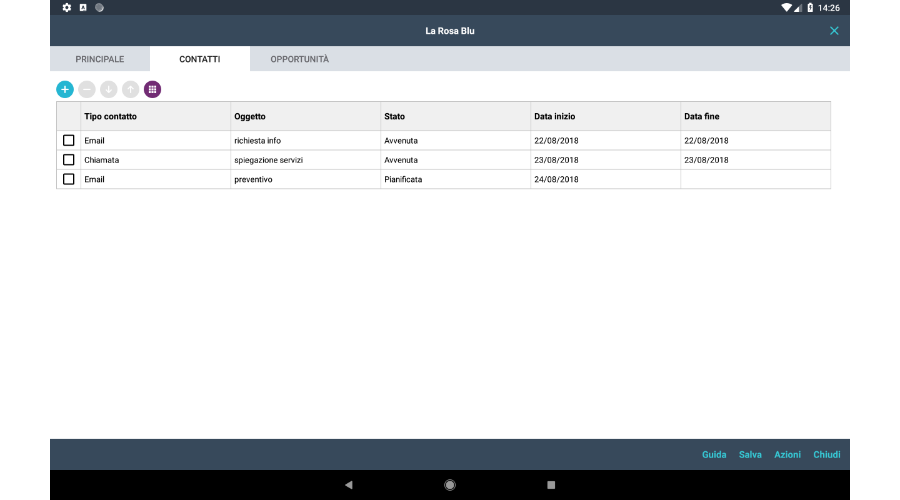
Task: Click the Chiudi button
Action: [x=827, y=455]
